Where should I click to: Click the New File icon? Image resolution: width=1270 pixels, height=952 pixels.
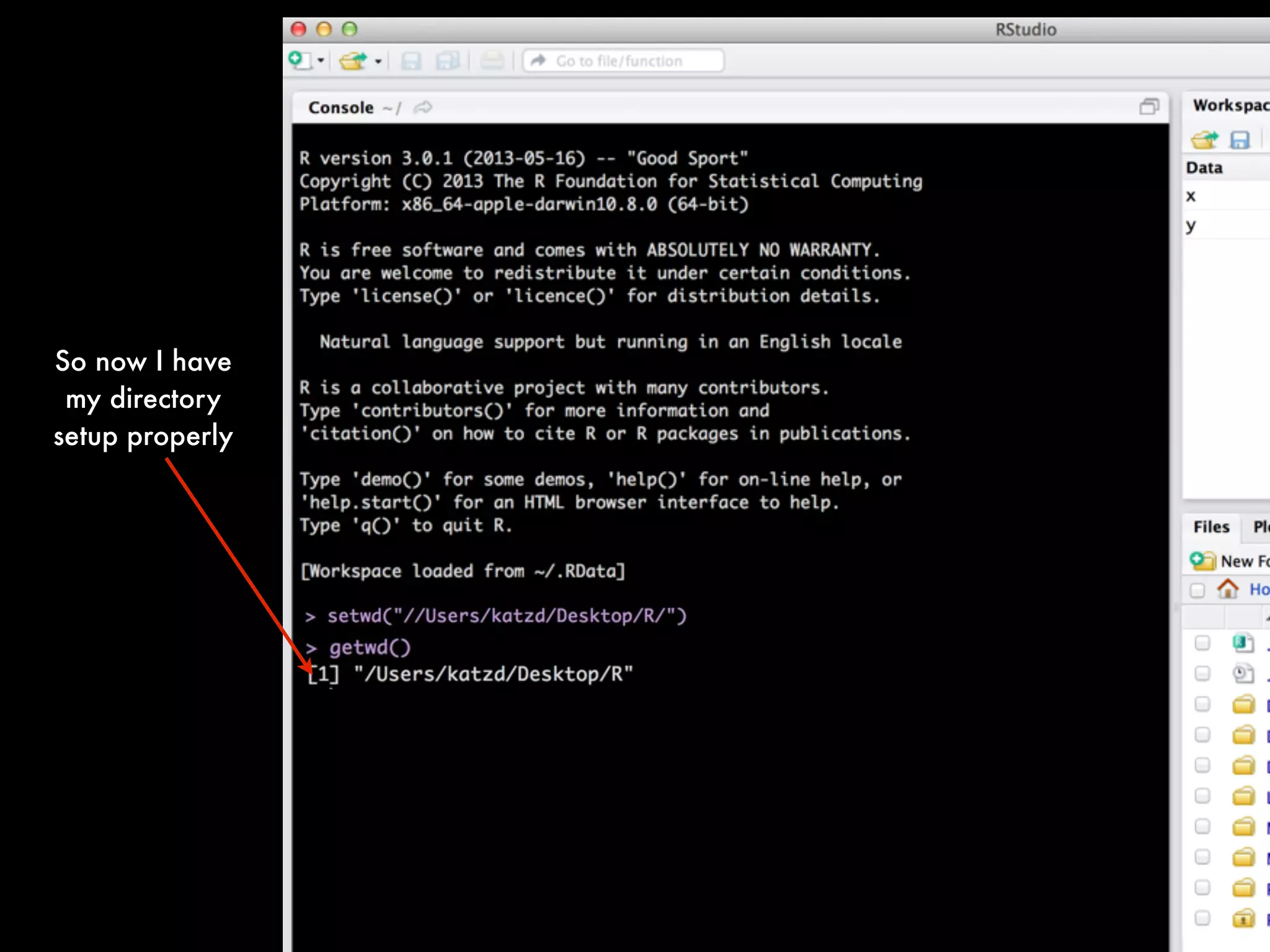pos(301,61)
